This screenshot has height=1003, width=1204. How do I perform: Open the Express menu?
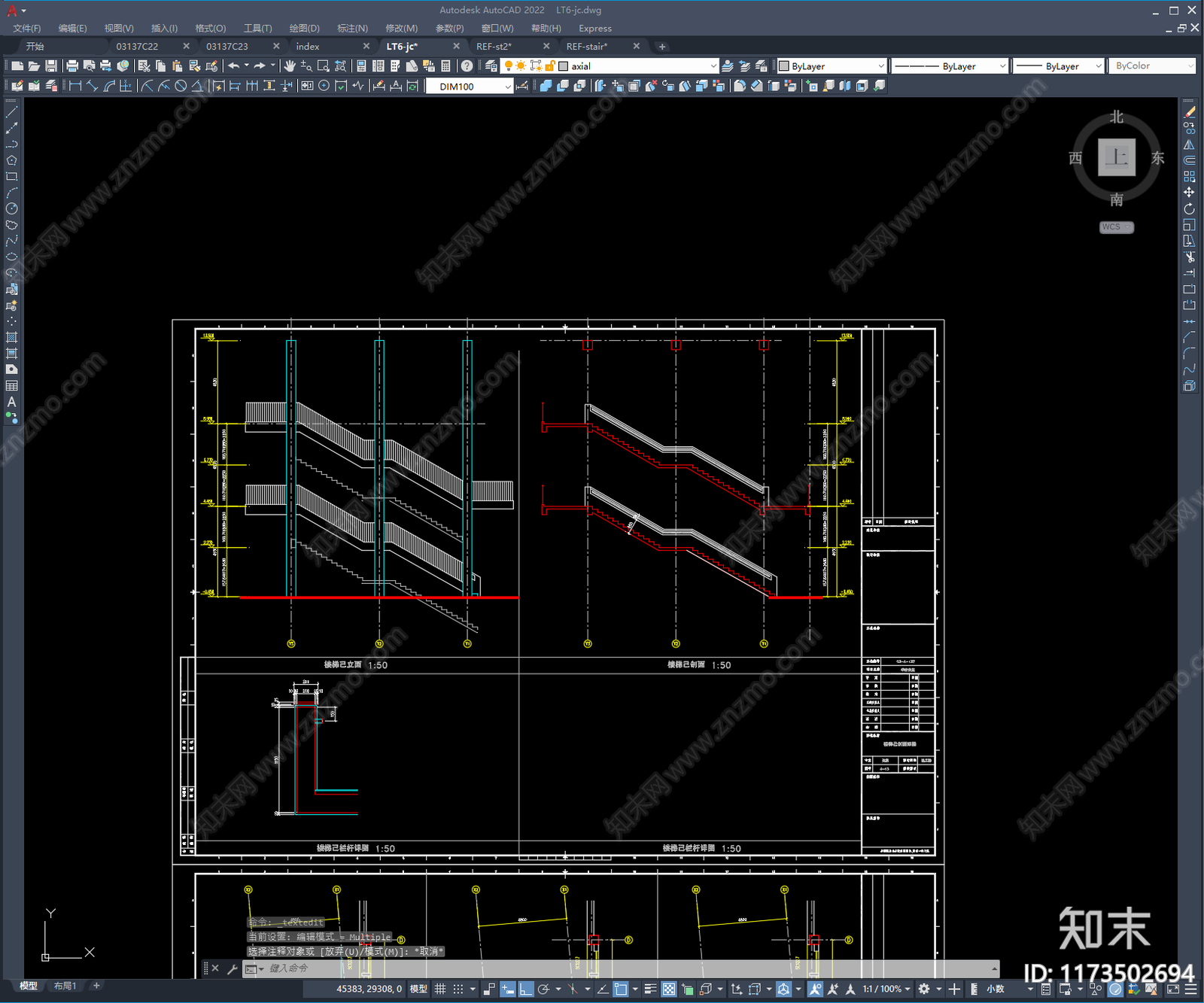pyautogui.click(x=595, y=29)
